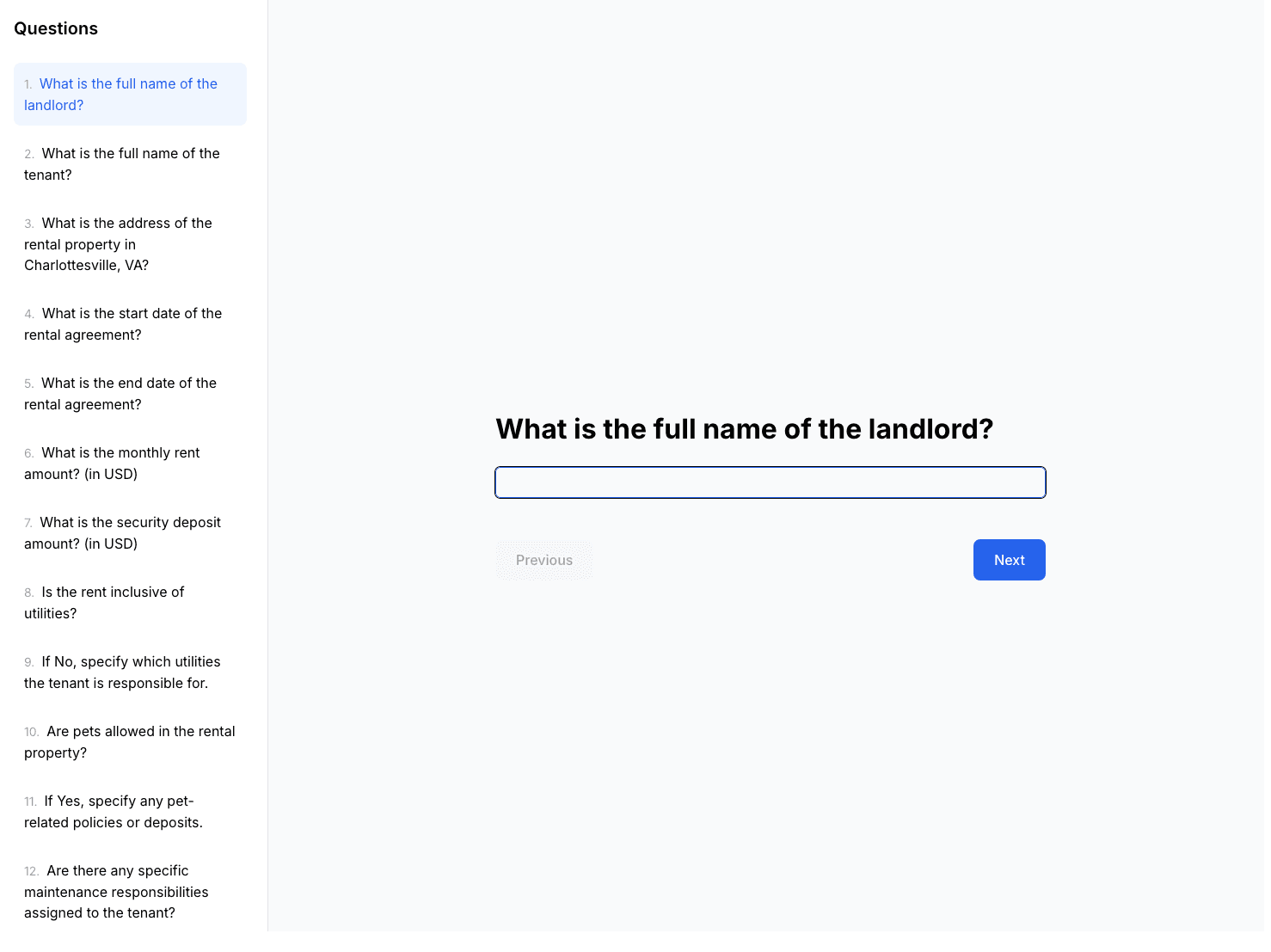Image resolution: width=1271 pixels, height=952 pixels.
Task: Jump to question 12 on maintenance responsibilities
Action: pos(130,892)
